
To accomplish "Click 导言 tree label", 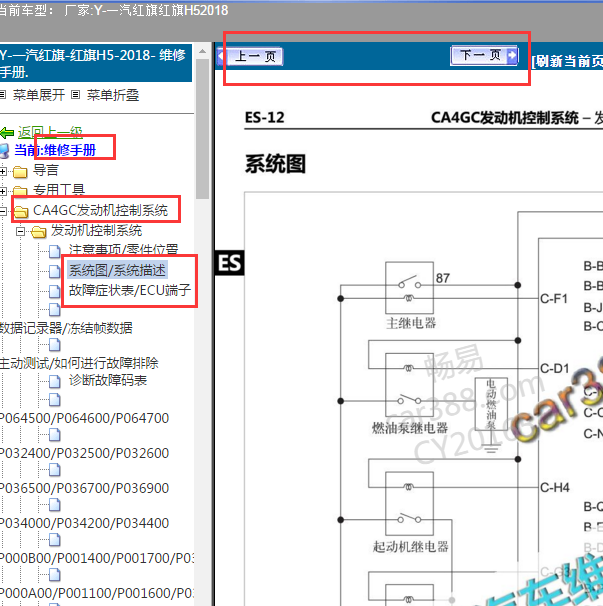I will pos(46,170).
